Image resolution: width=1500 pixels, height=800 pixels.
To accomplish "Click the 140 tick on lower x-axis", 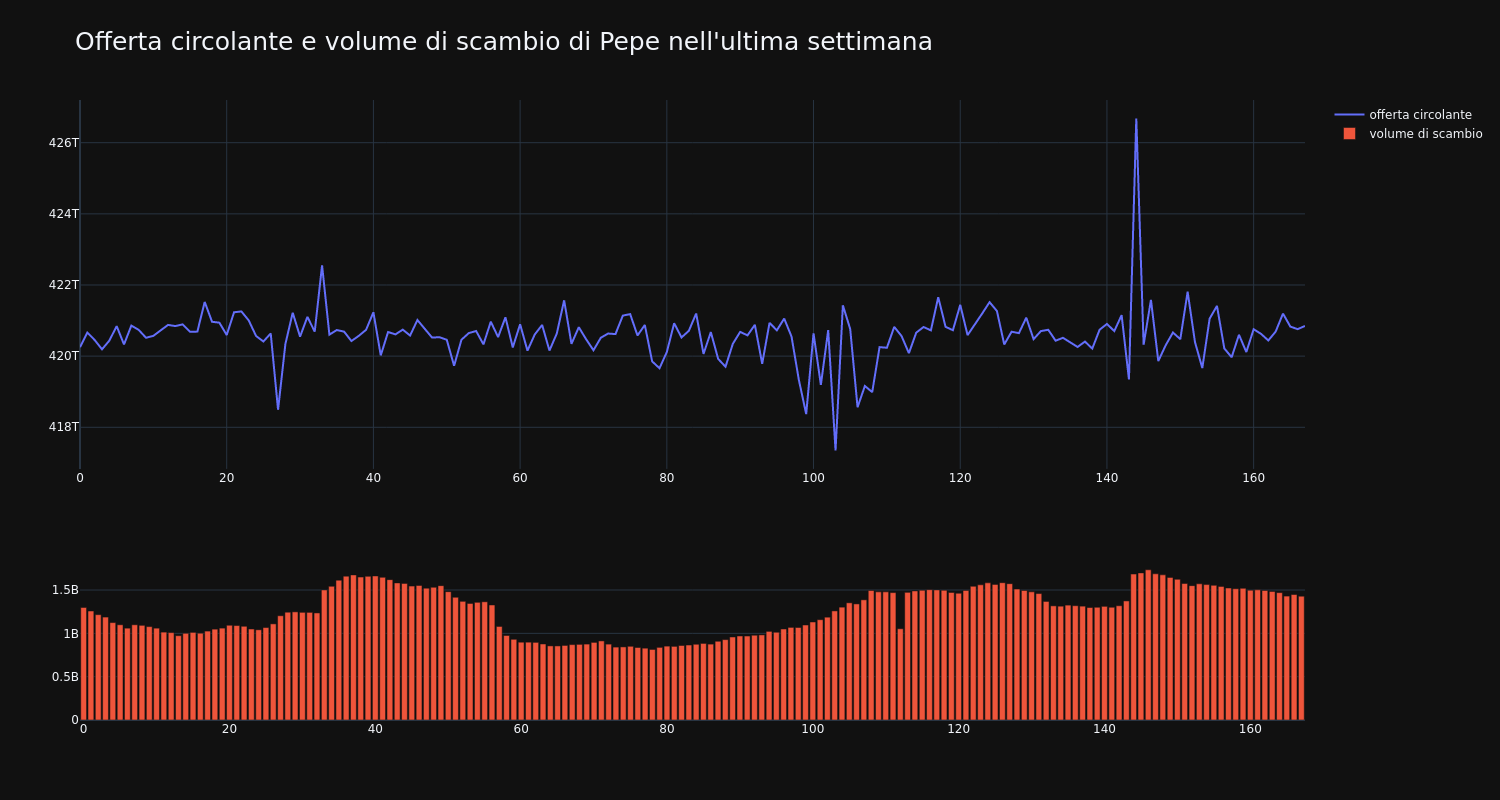I will coord(1104,729).
